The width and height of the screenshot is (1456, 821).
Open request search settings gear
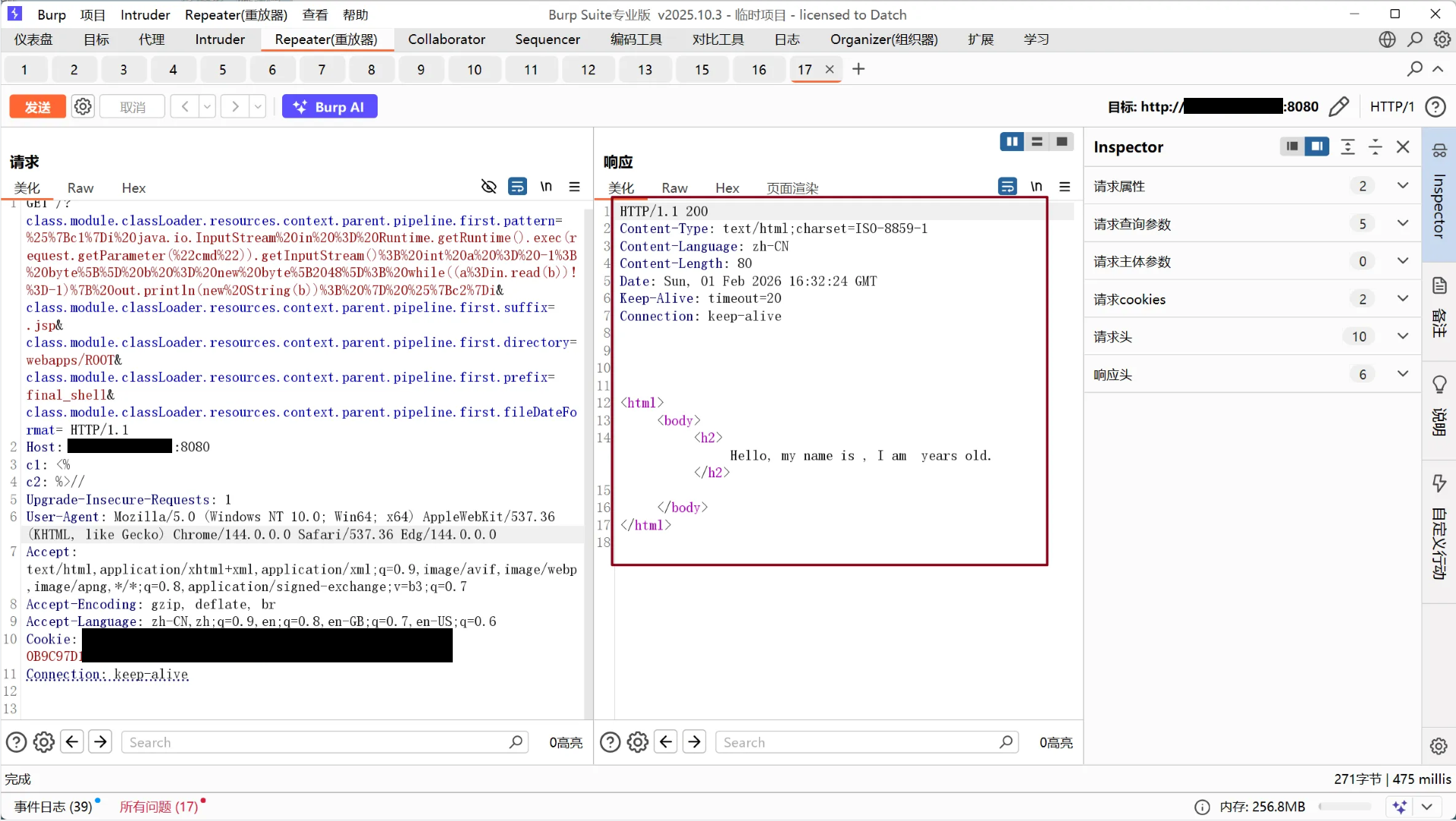point(44,742)
